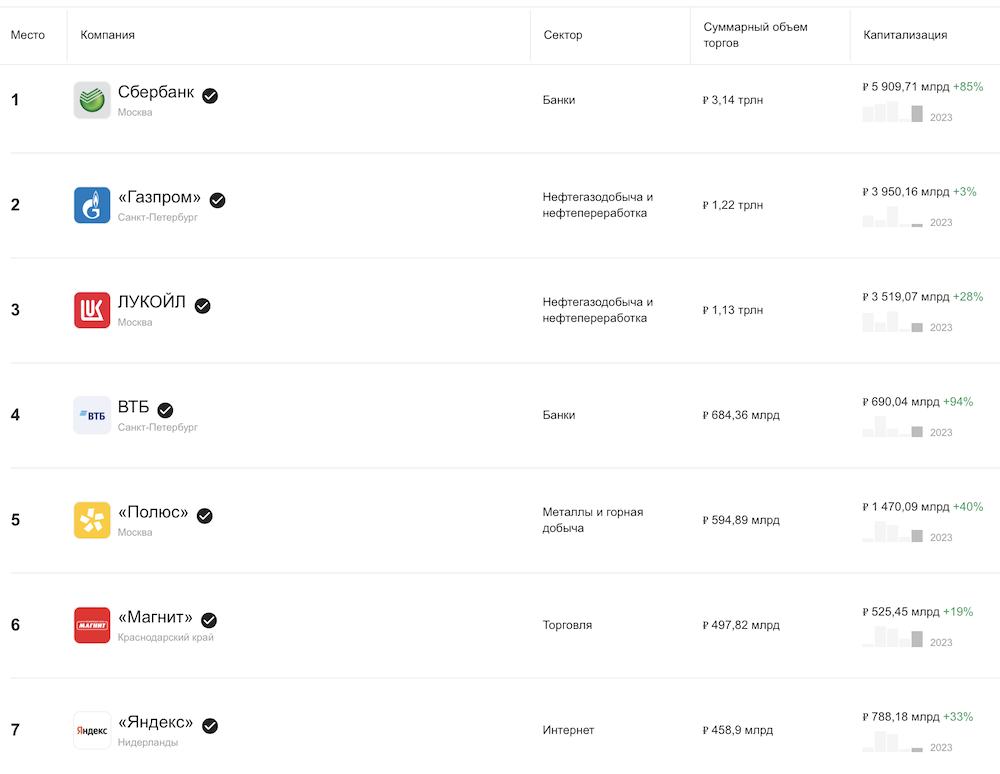
Task: Click Sberbank capitalization mini bar chart
Action: coord(893,112)
